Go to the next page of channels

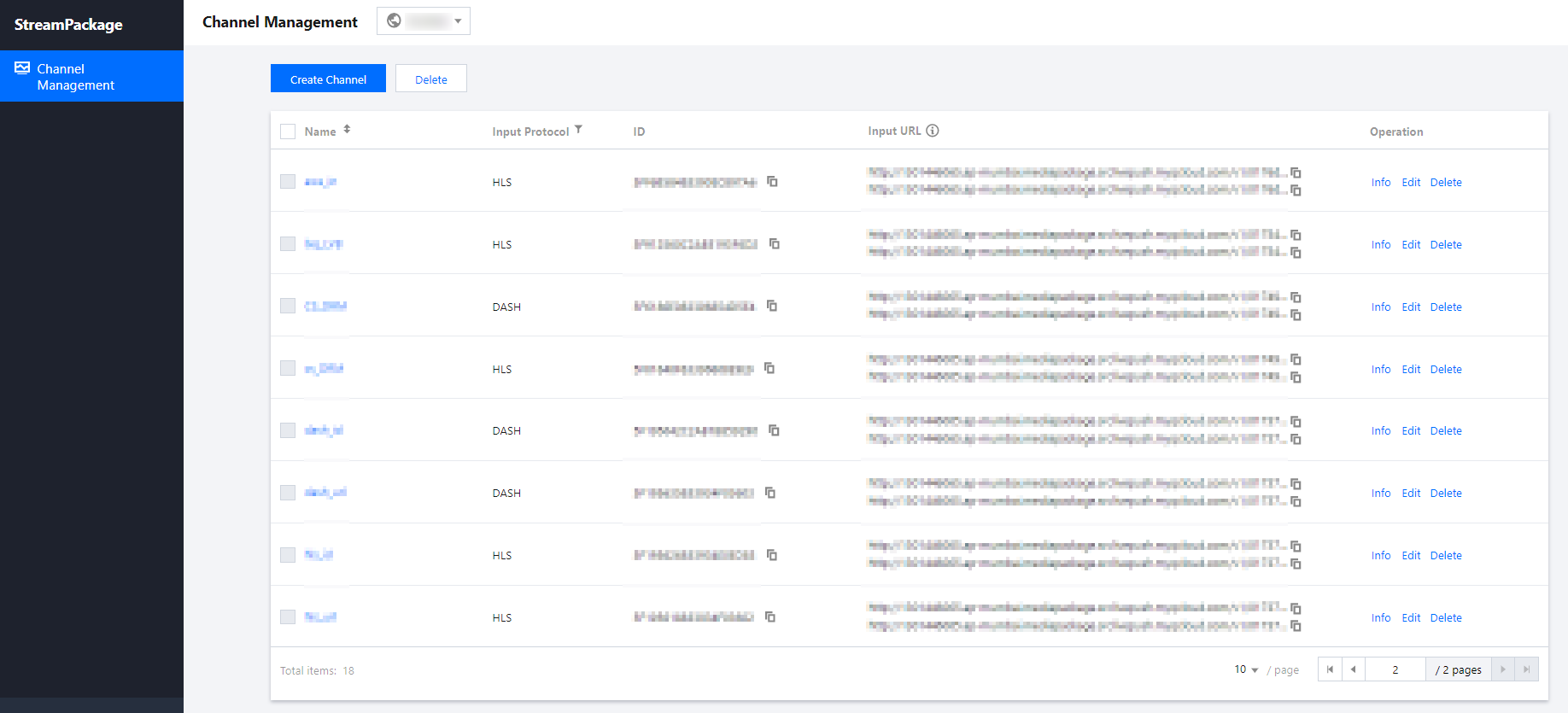pos(1503,669)
